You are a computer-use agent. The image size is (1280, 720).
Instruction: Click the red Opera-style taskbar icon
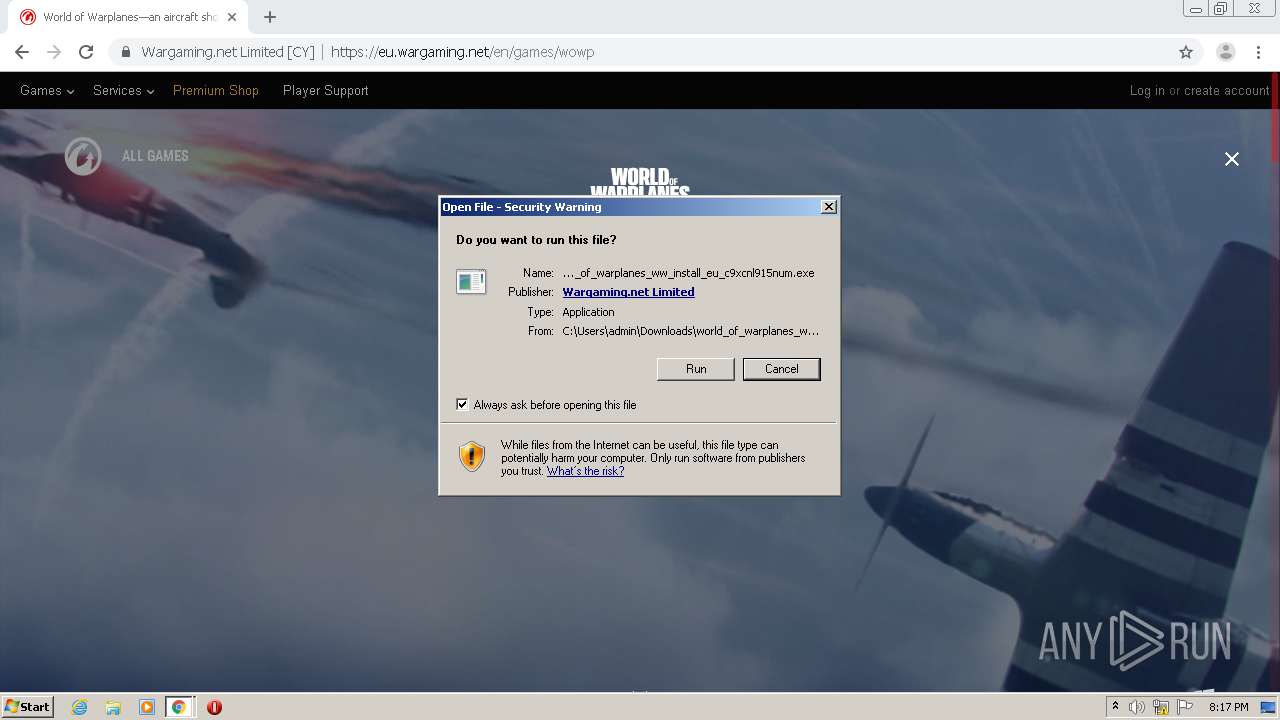click(x=214, y=707)
